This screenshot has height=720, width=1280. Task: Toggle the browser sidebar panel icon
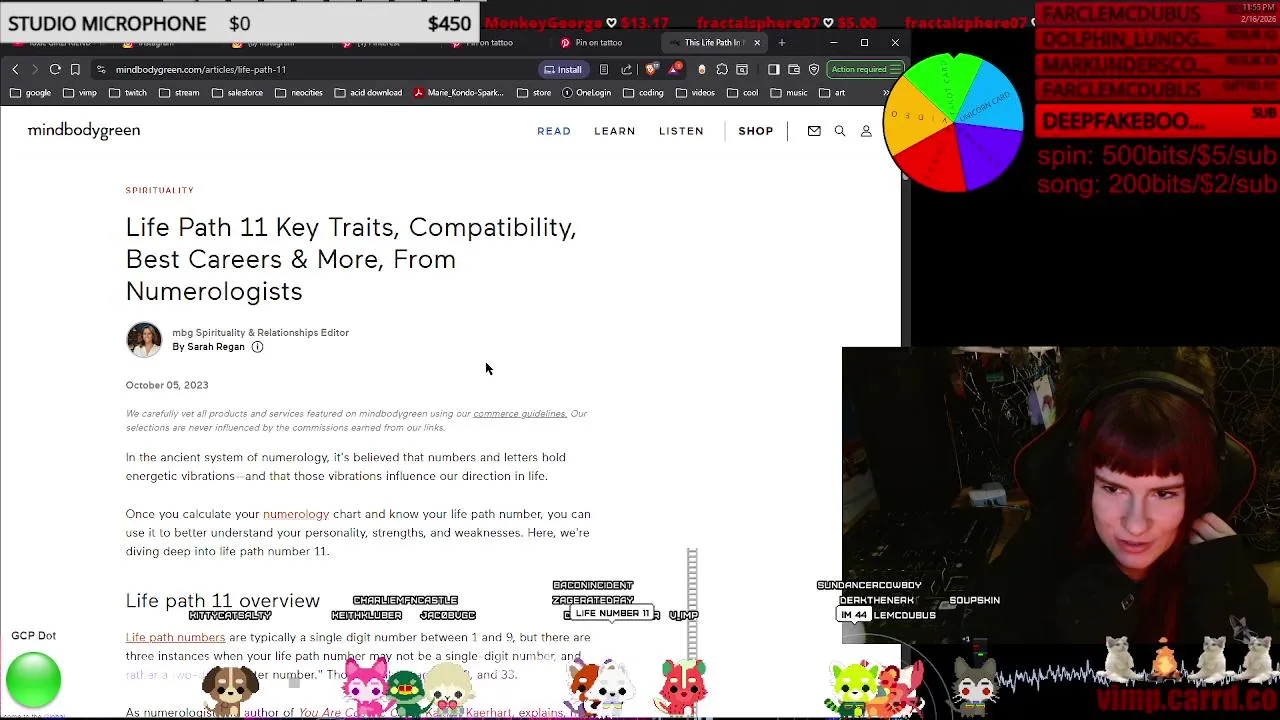click(773, 69)
